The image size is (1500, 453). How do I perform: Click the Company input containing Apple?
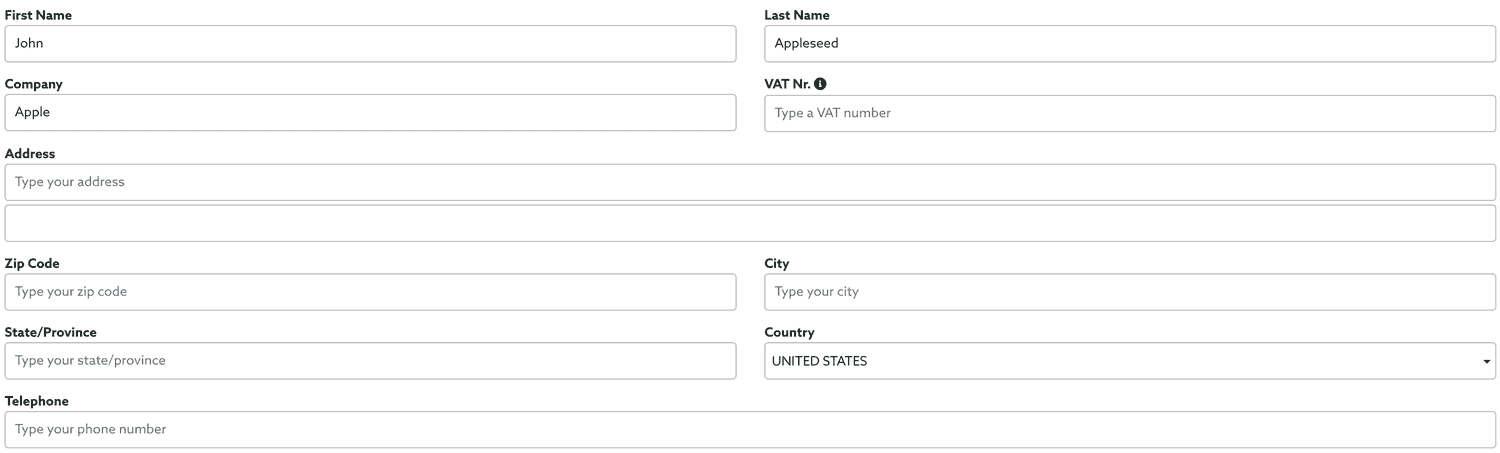(370, 113)
